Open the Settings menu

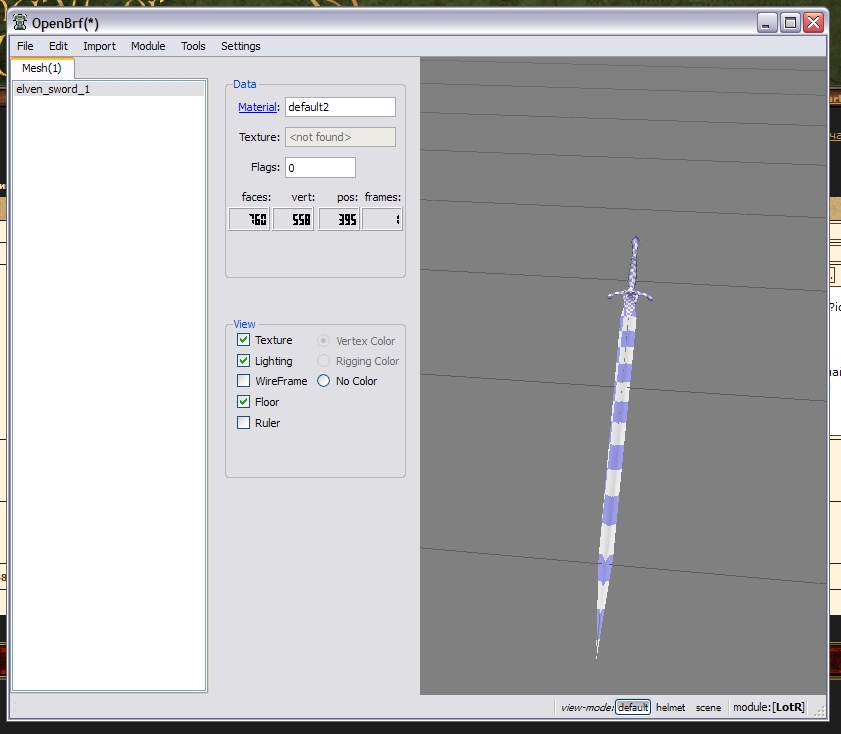(240, 46)
